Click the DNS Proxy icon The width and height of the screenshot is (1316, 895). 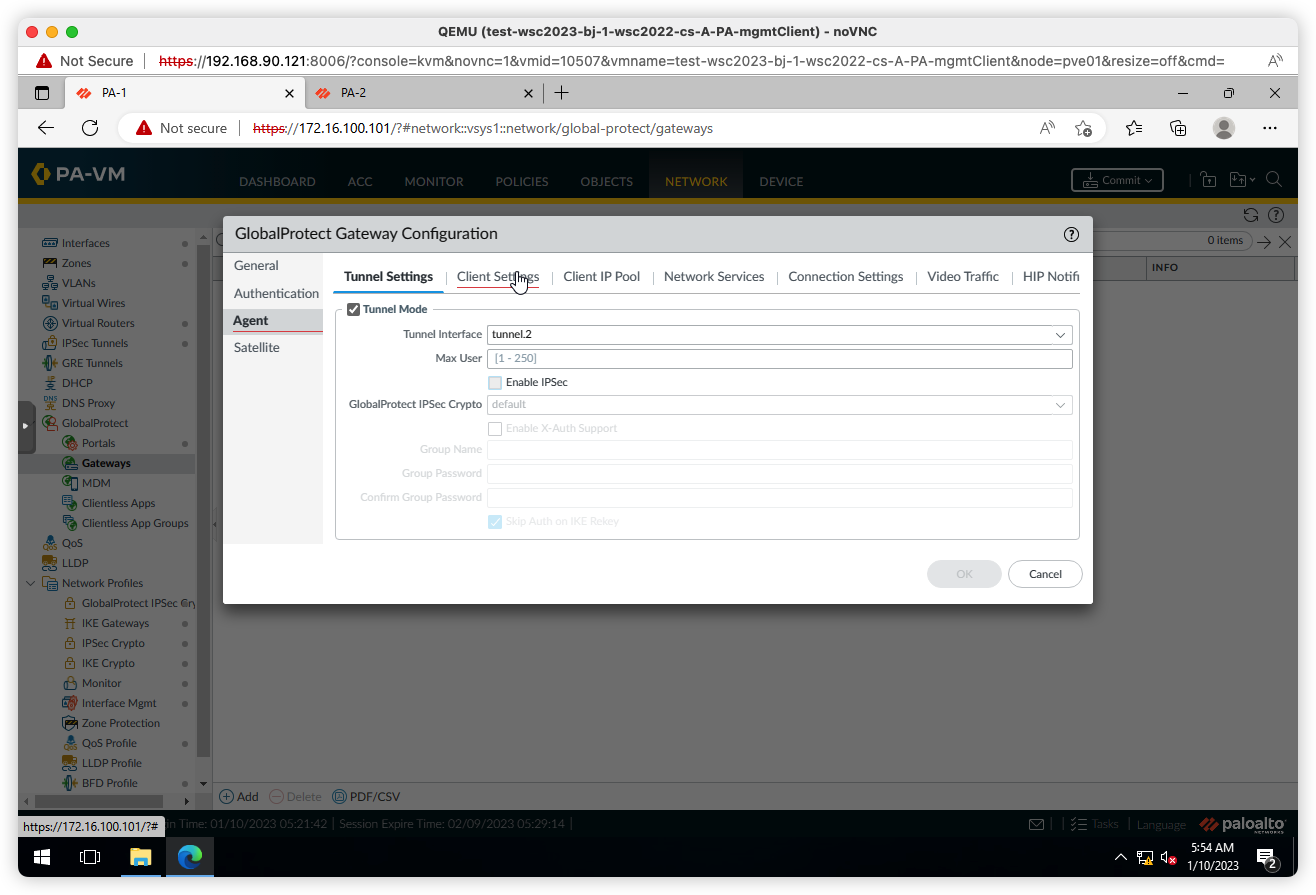click(51, 403)
